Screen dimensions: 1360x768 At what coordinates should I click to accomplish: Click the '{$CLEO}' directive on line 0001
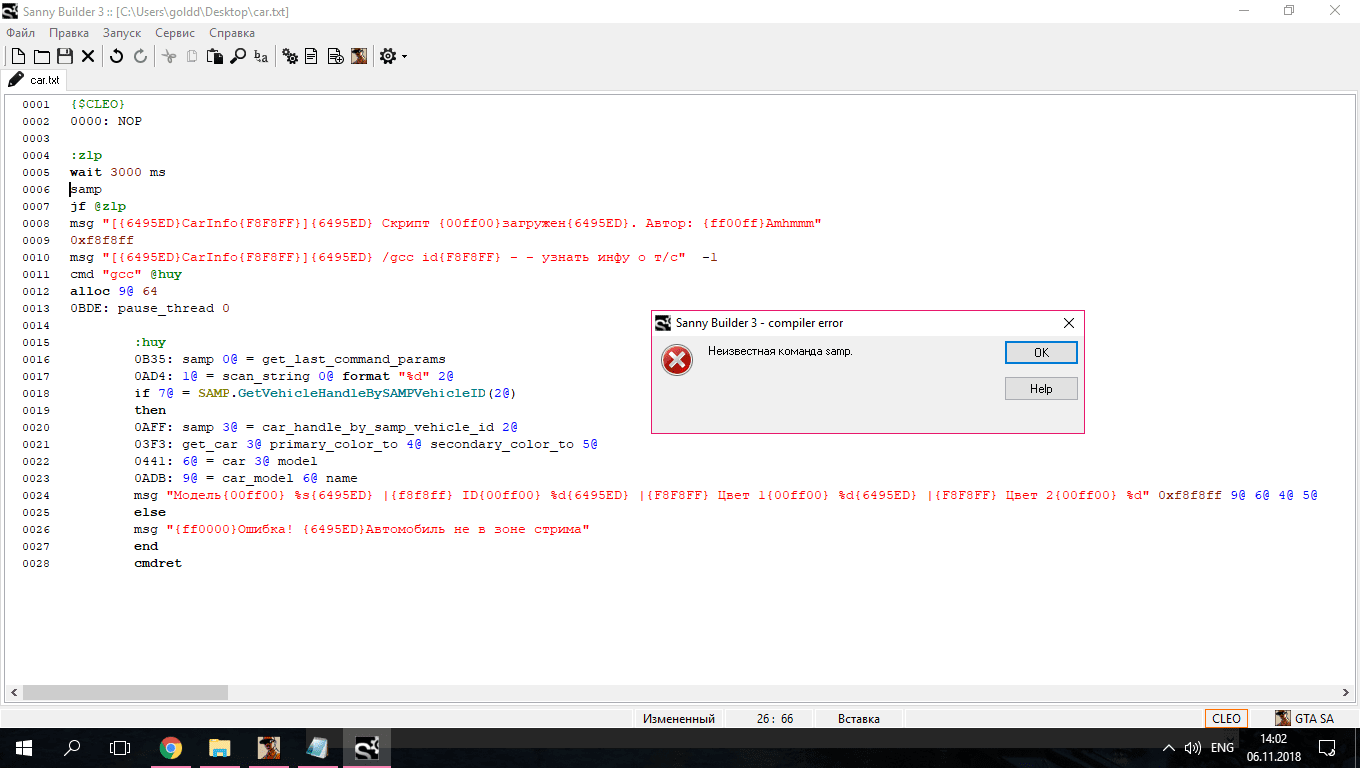[x=98, y=104]
